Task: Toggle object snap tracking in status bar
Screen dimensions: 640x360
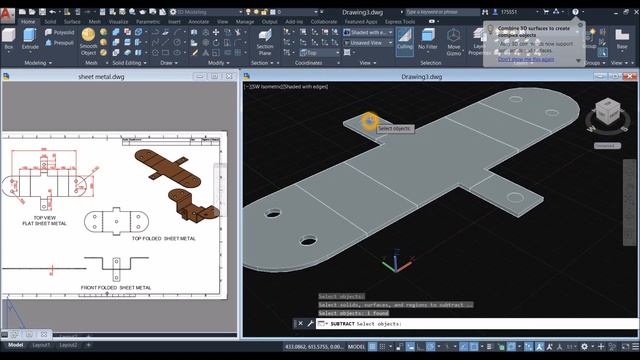Action: (x=463, y=347)
